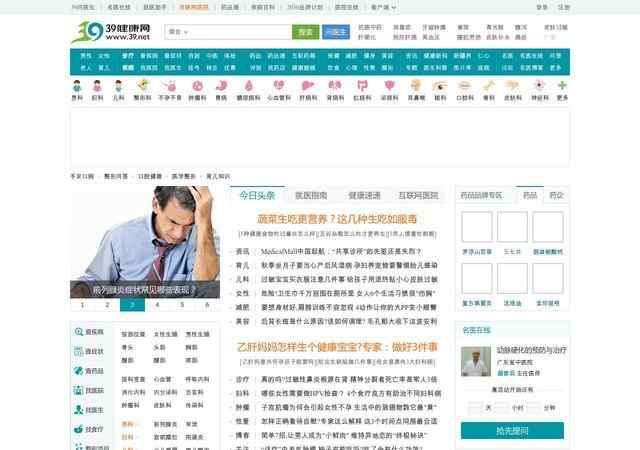
Task: Switch to the 互联网医院 tab
Action: point(418,196)
